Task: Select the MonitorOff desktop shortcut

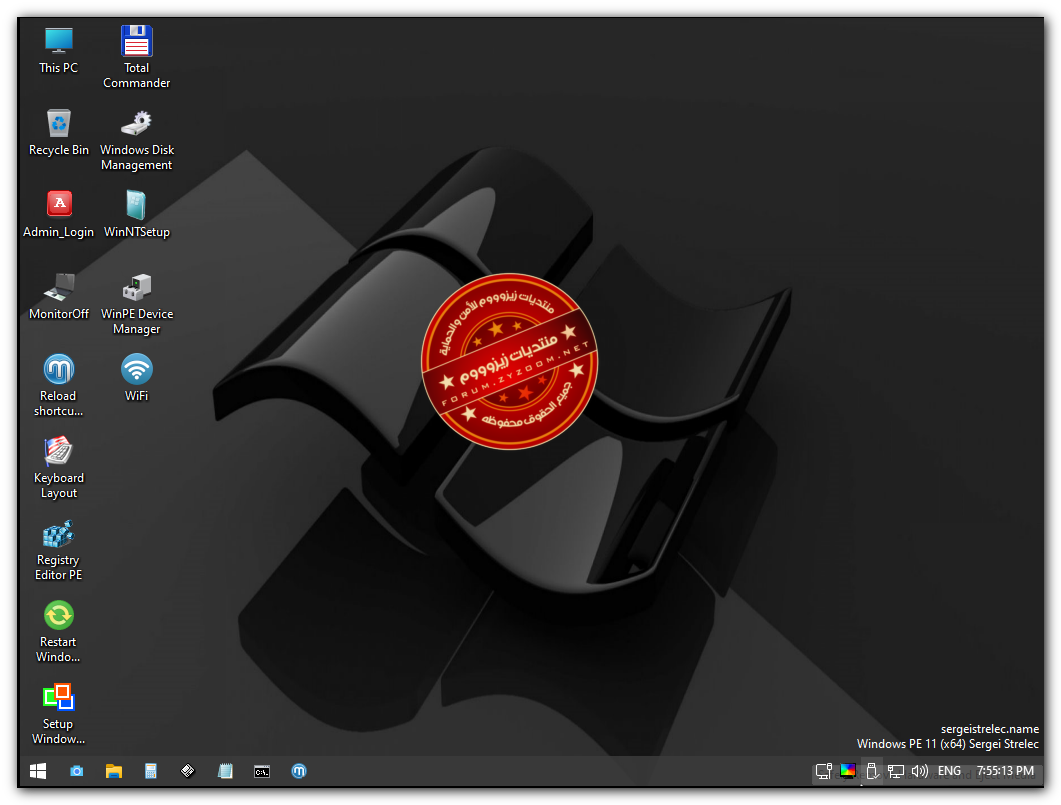Action: [58, 288]
